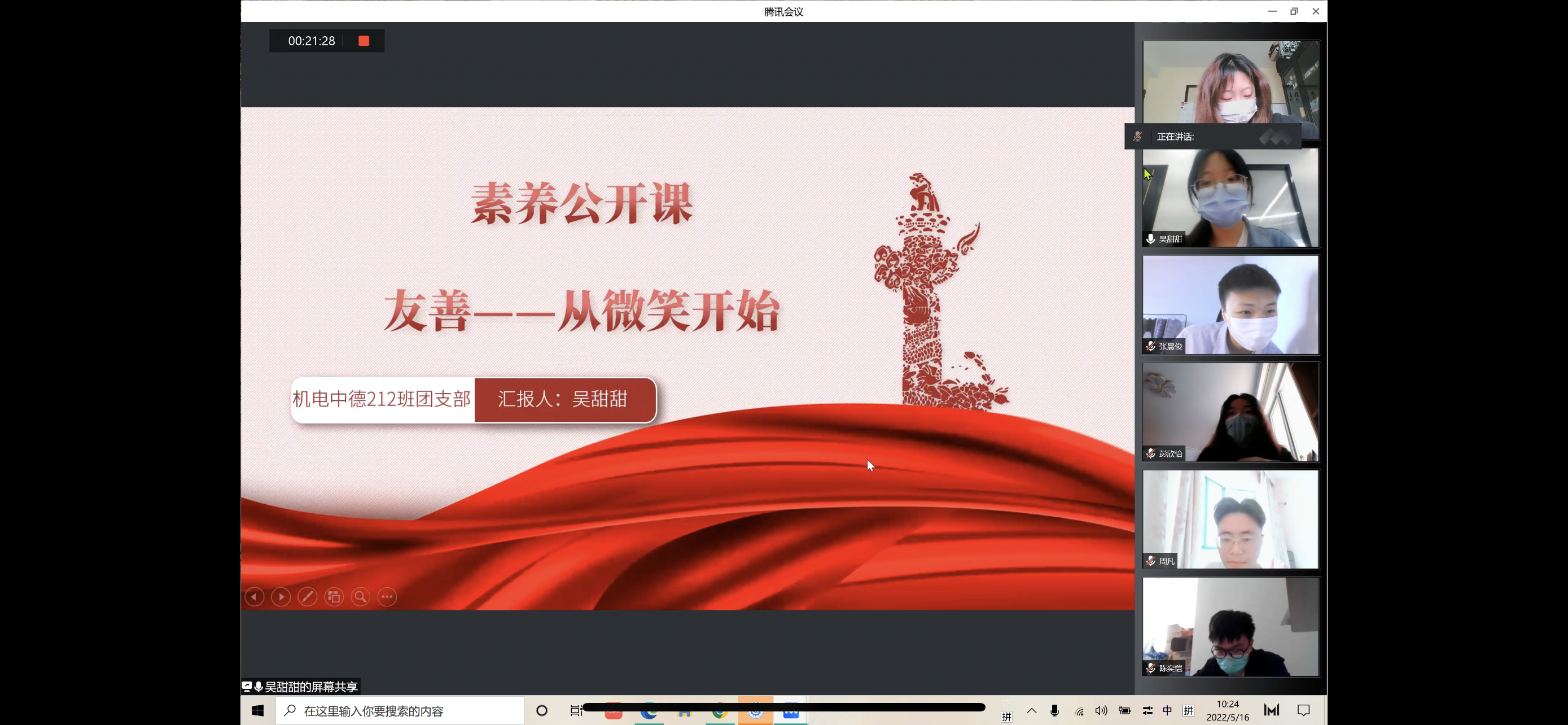Select 彭欣怡's video thumbnail
Image resolution: width=1568 pixels, height=725 pixels.
click(x=1231, y=412)
